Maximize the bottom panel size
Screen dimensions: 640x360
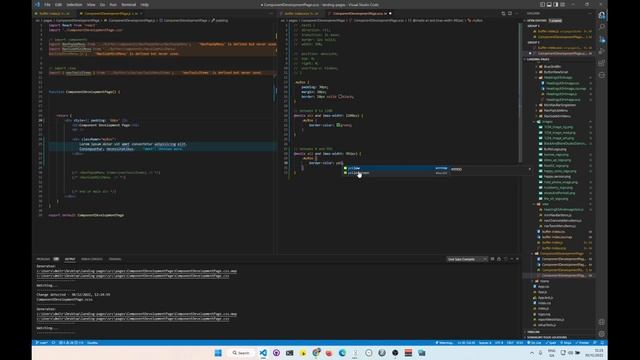pyautogui.click(x=511, y=259)
